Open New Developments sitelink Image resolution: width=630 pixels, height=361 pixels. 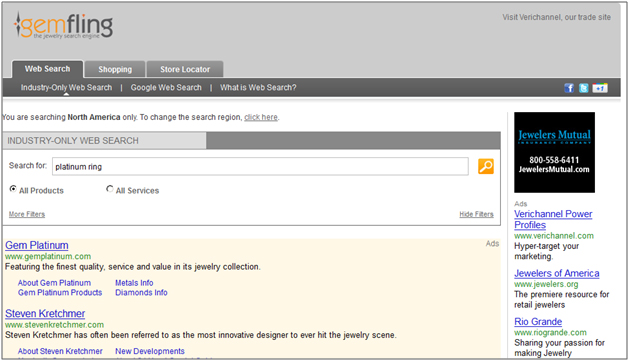(x=150, y=351)
